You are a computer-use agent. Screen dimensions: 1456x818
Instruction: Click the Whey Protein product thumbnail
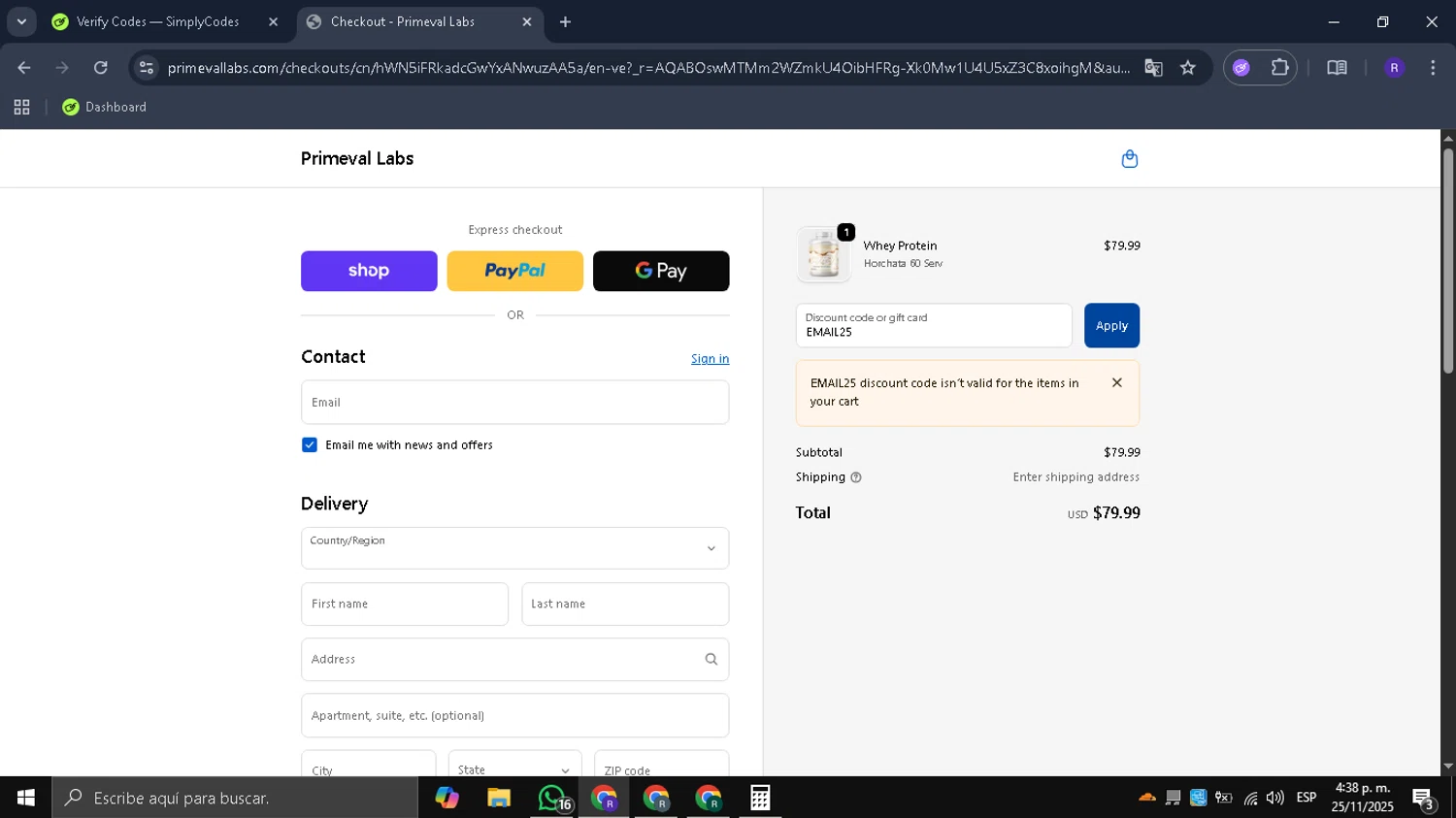(x=823, y=254)
